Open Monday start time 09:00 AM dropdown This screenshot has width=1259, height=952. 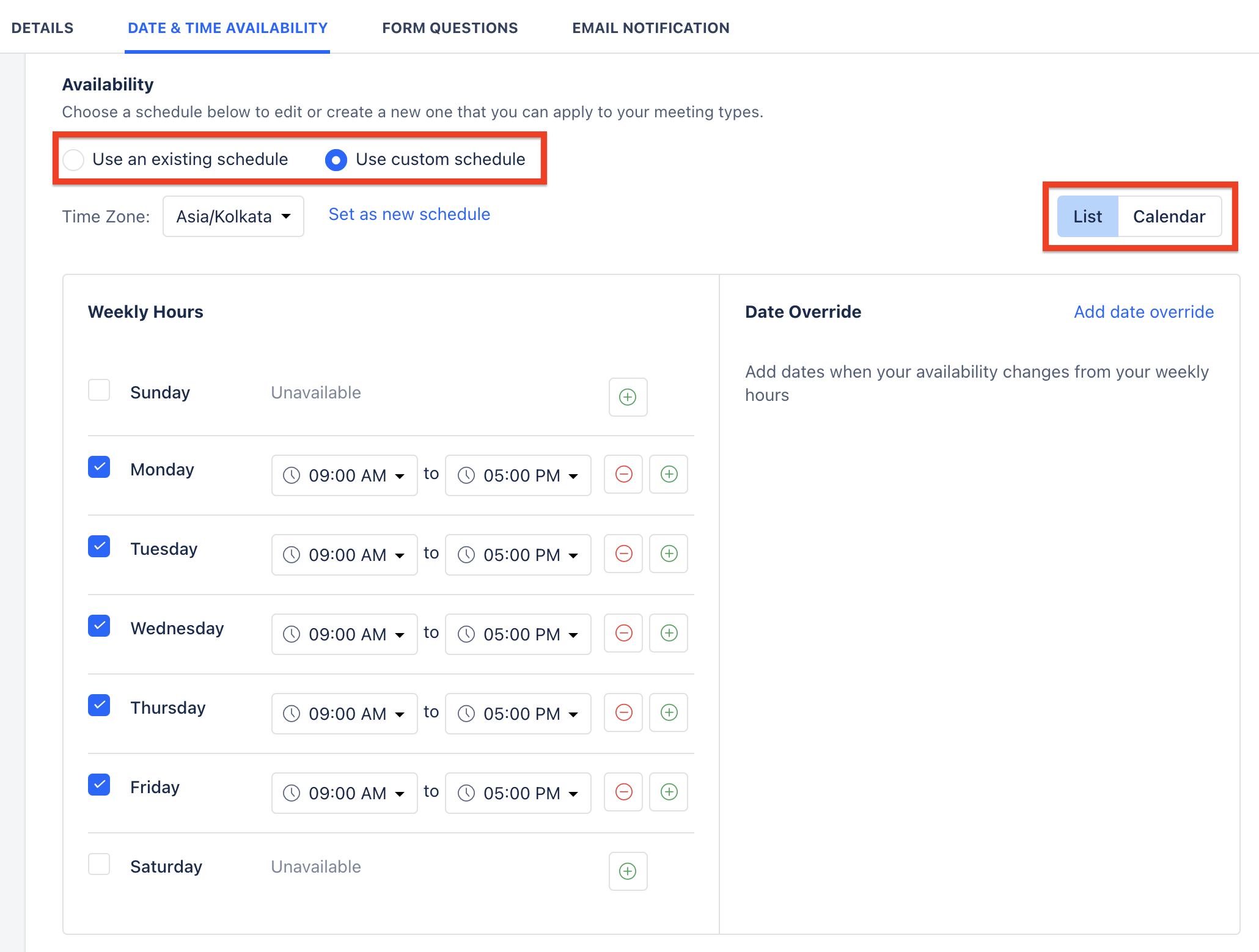[x=345, y=475]
